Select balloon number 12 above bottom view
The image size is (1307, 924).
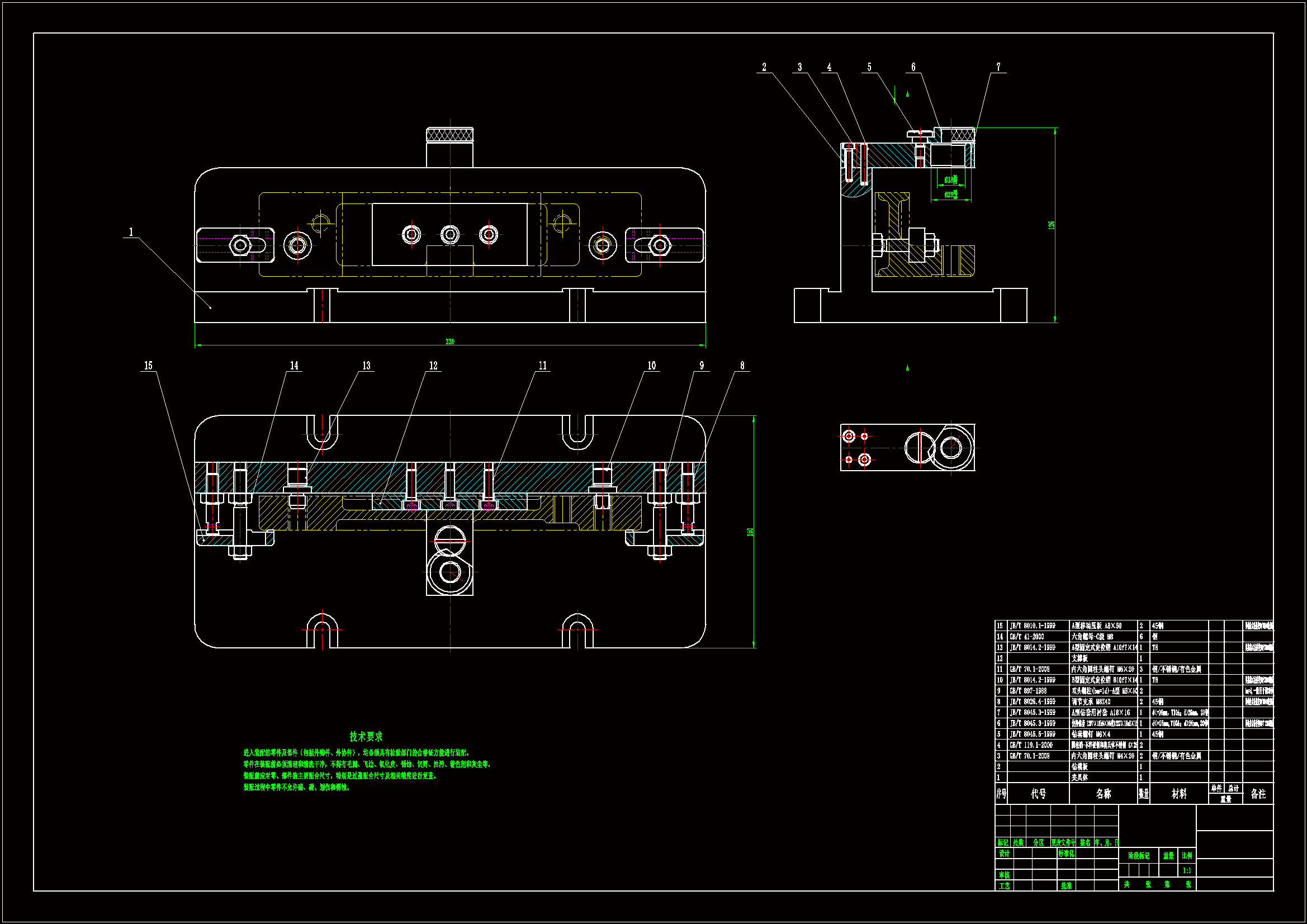click(433, 366)
